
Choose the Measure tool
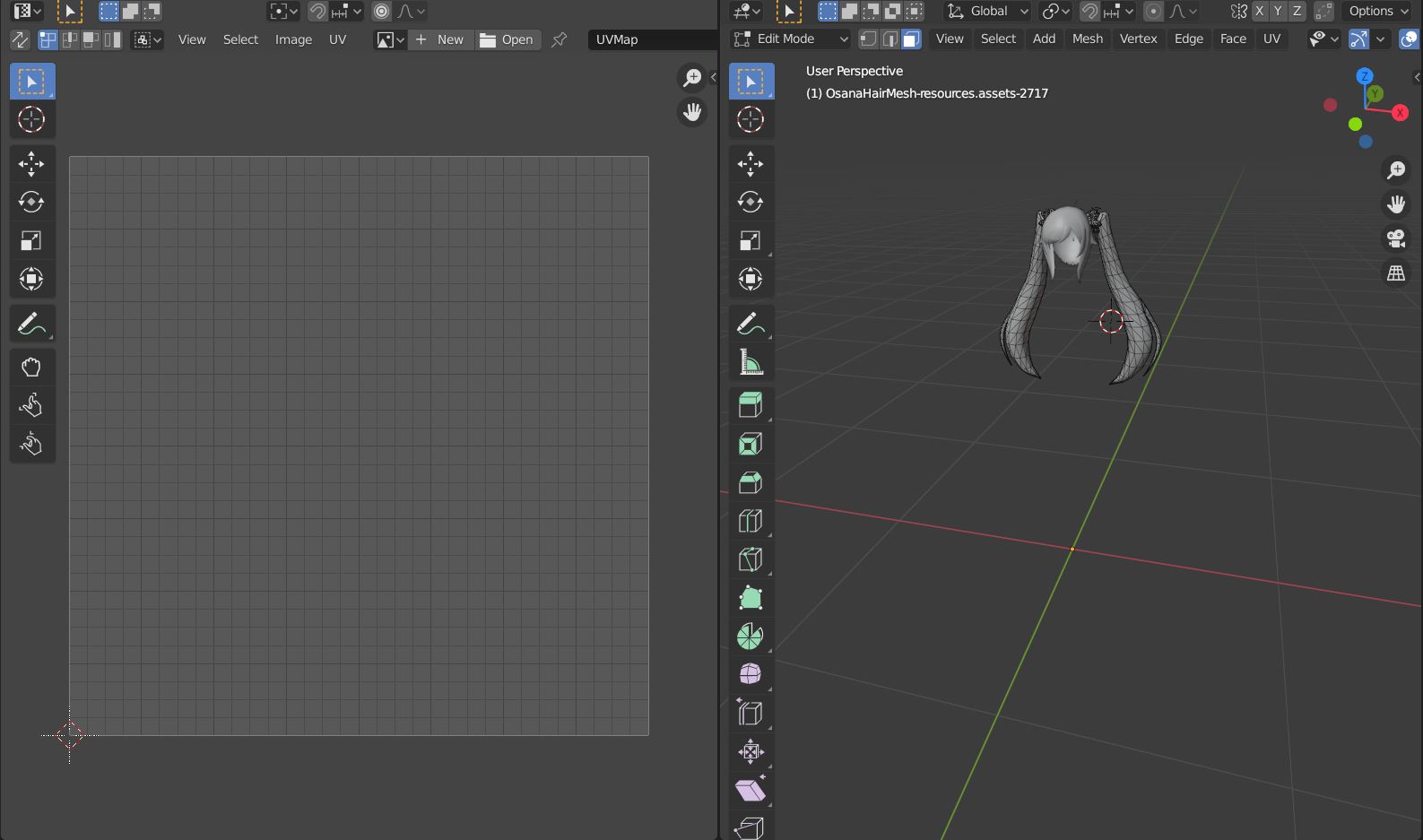(x=750, y=362)
